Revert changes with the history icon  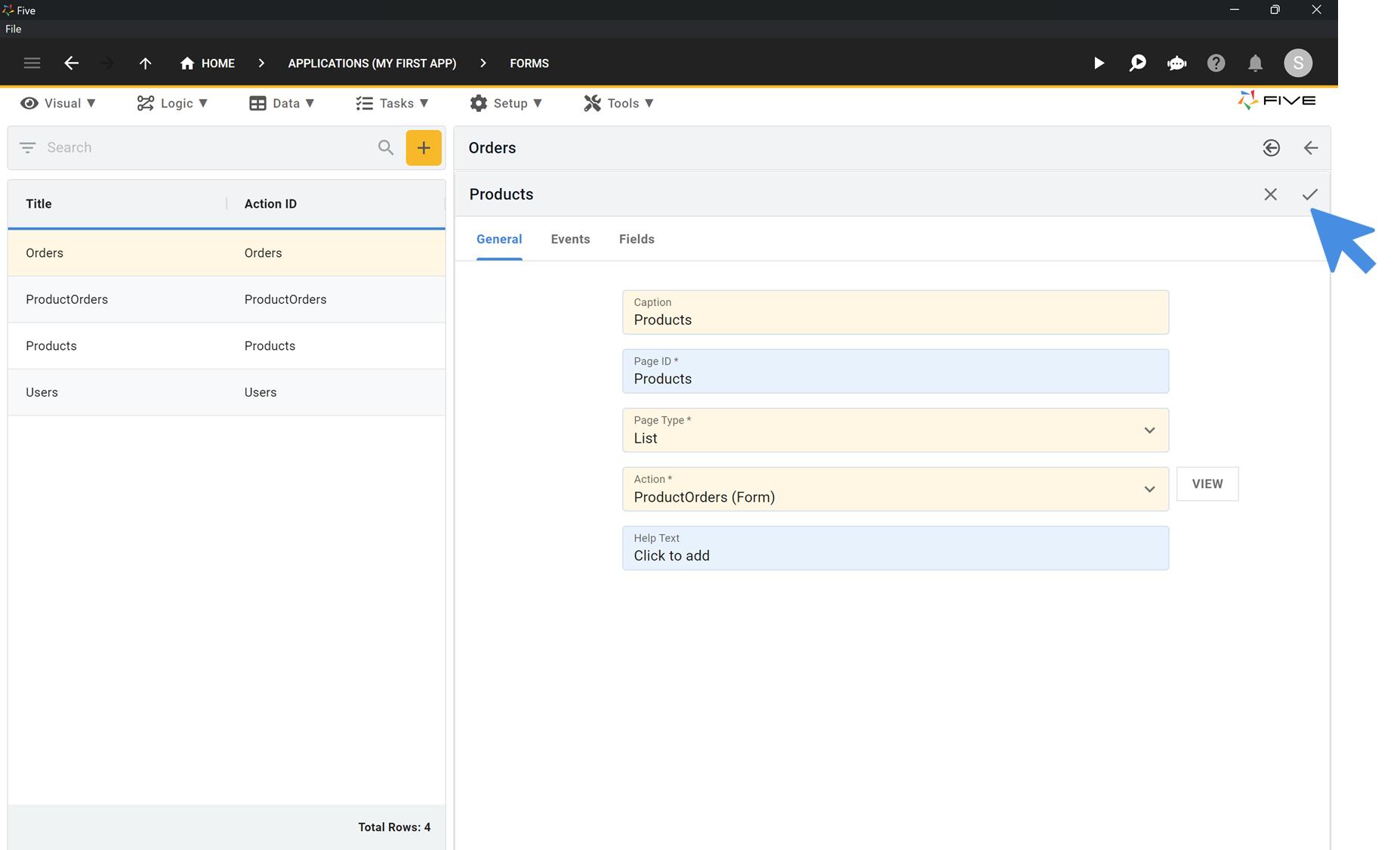click(x=1272, y=147)
